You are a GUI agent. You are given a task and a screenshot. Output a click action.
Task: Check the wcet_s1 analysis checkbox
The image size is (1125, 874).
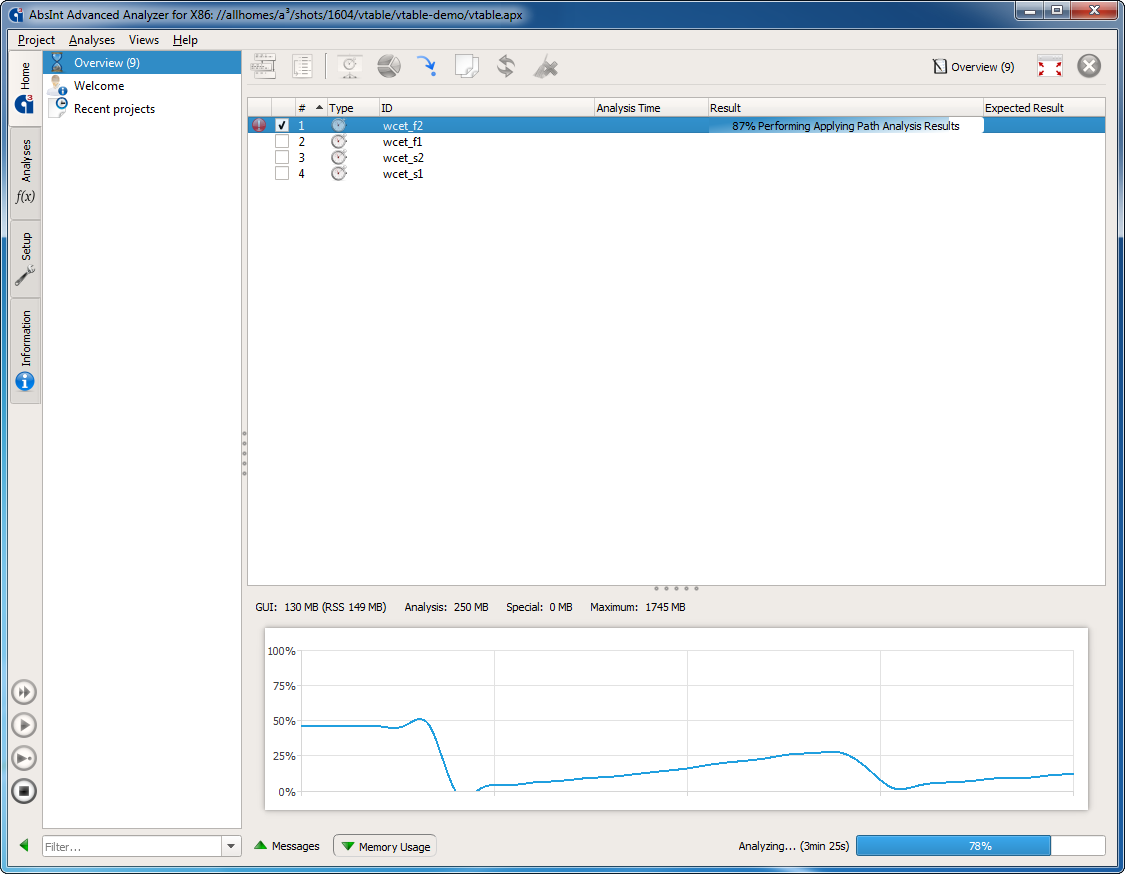(282, 173)
